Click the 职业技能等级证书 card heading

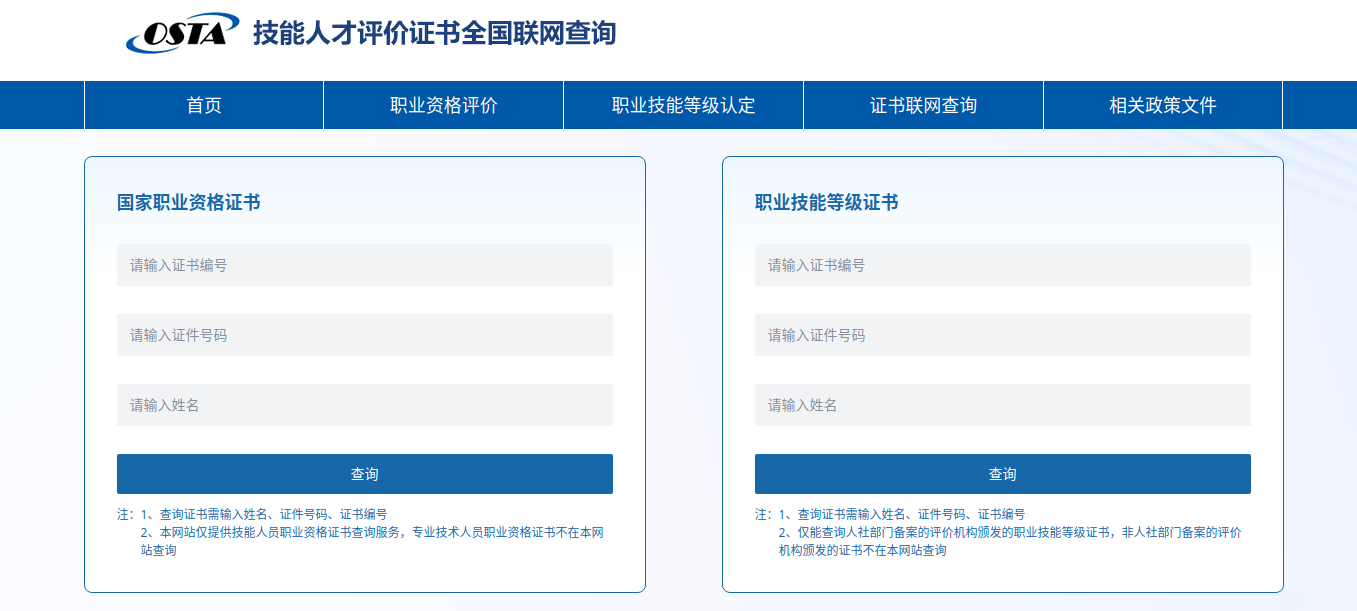click(x=827, y=203)
